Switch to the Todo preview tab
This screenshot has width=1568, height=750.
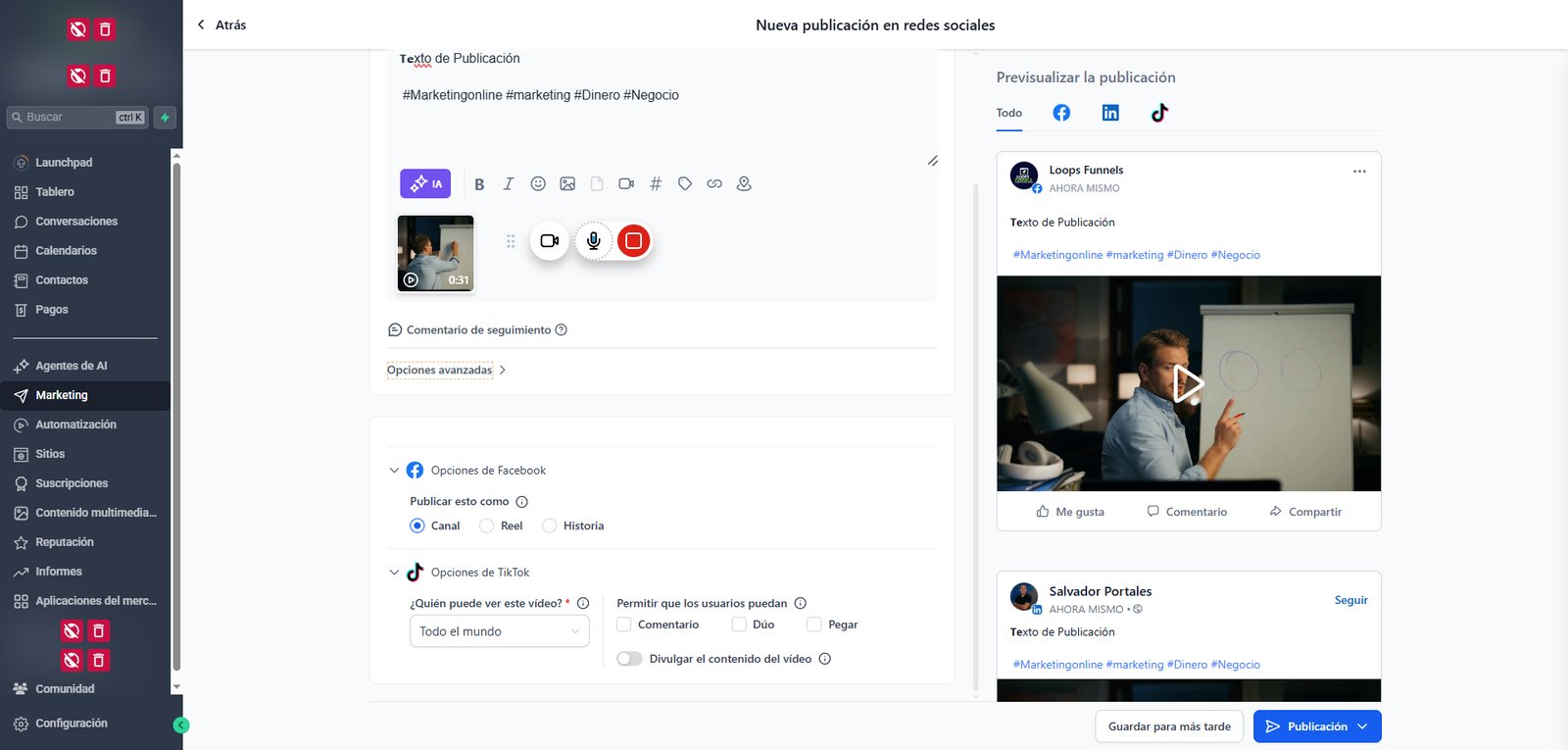pyautogui.click(x=1008, y=113)
